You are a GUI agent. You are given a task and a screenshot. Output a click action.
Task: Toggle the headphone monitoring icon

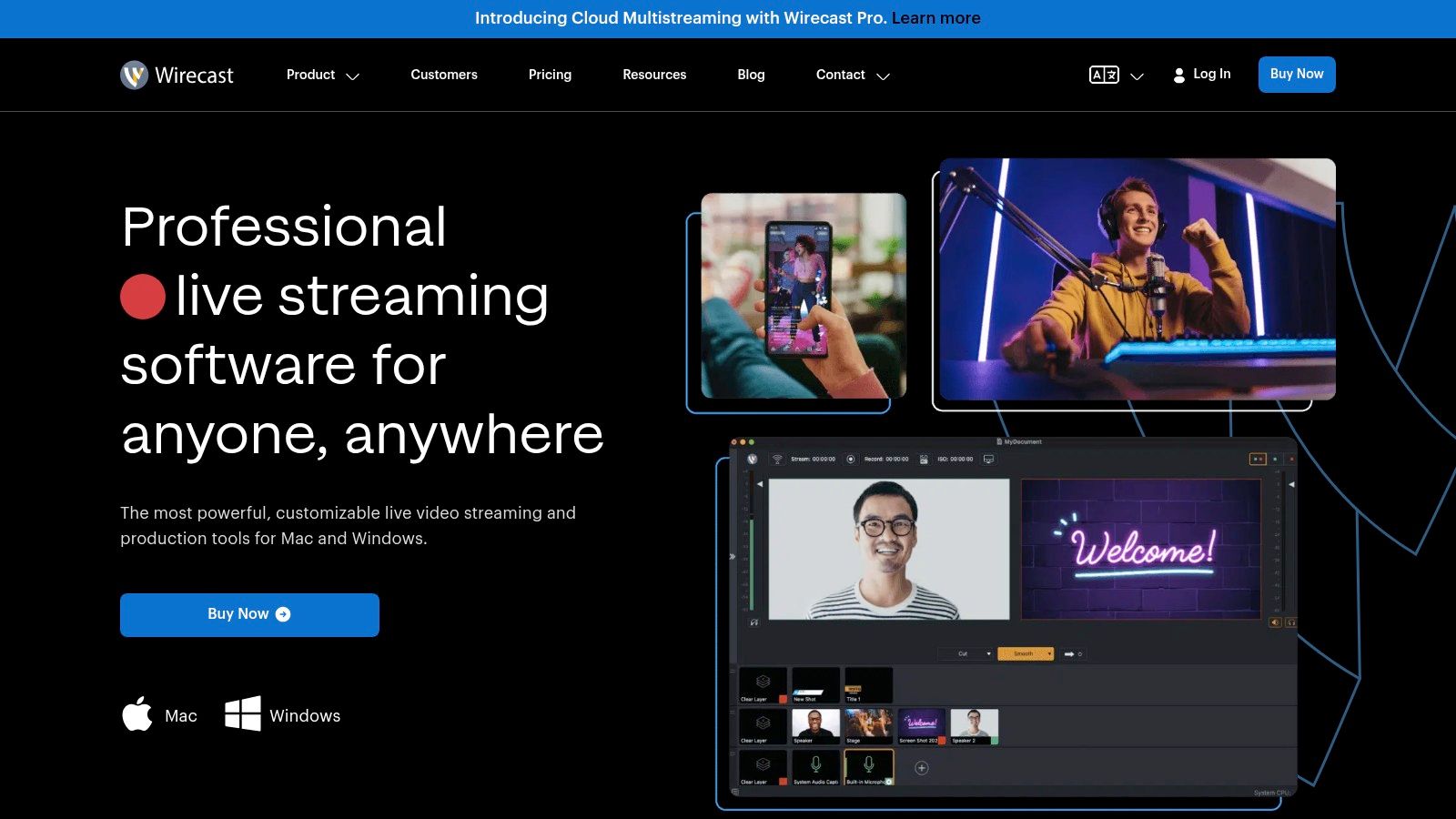coord(1290,622)
